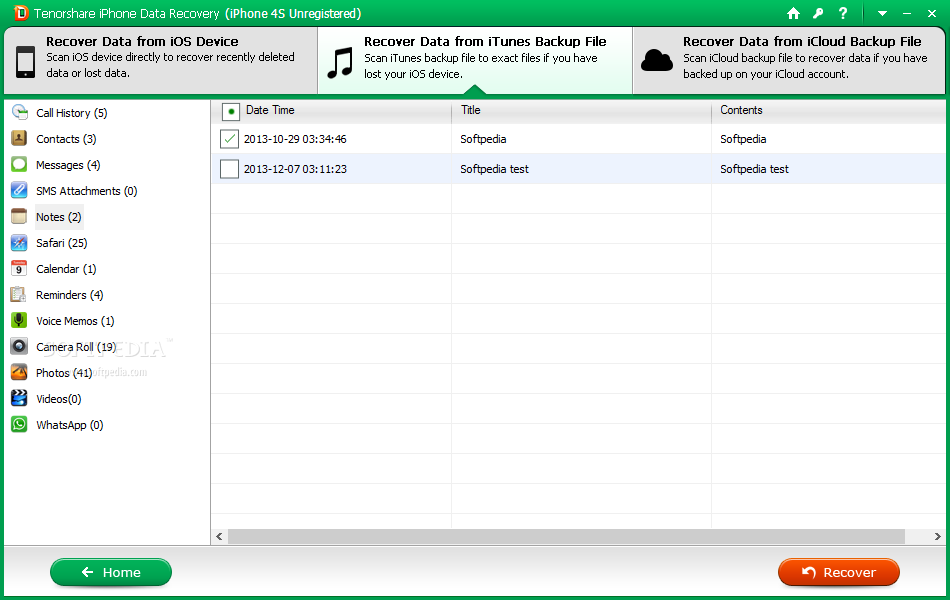950x600 pixels.
Task: Open the title bar dropdown arrow menu
Action: (x=882, y=13)
